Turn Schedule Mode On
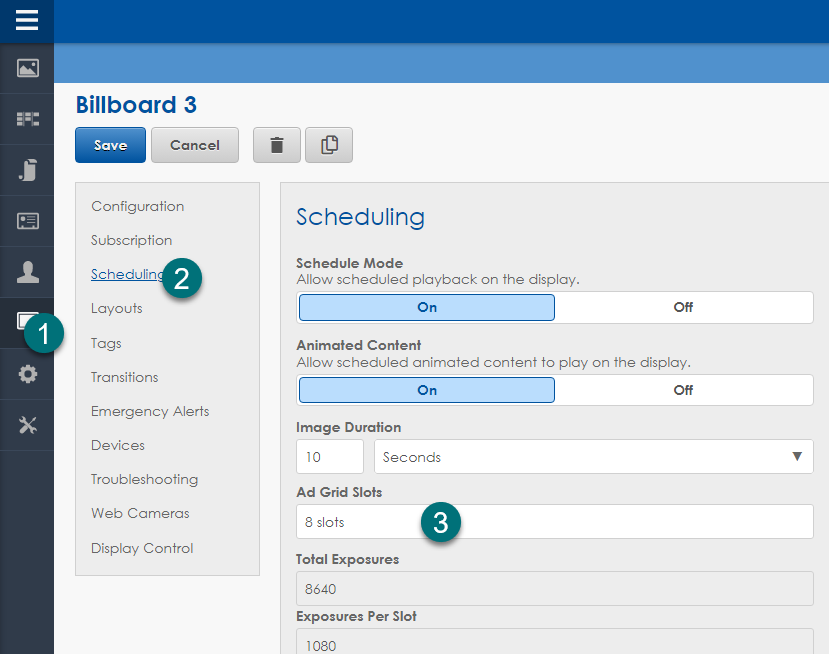The image size is (829, 654). (x=427, y=307)
